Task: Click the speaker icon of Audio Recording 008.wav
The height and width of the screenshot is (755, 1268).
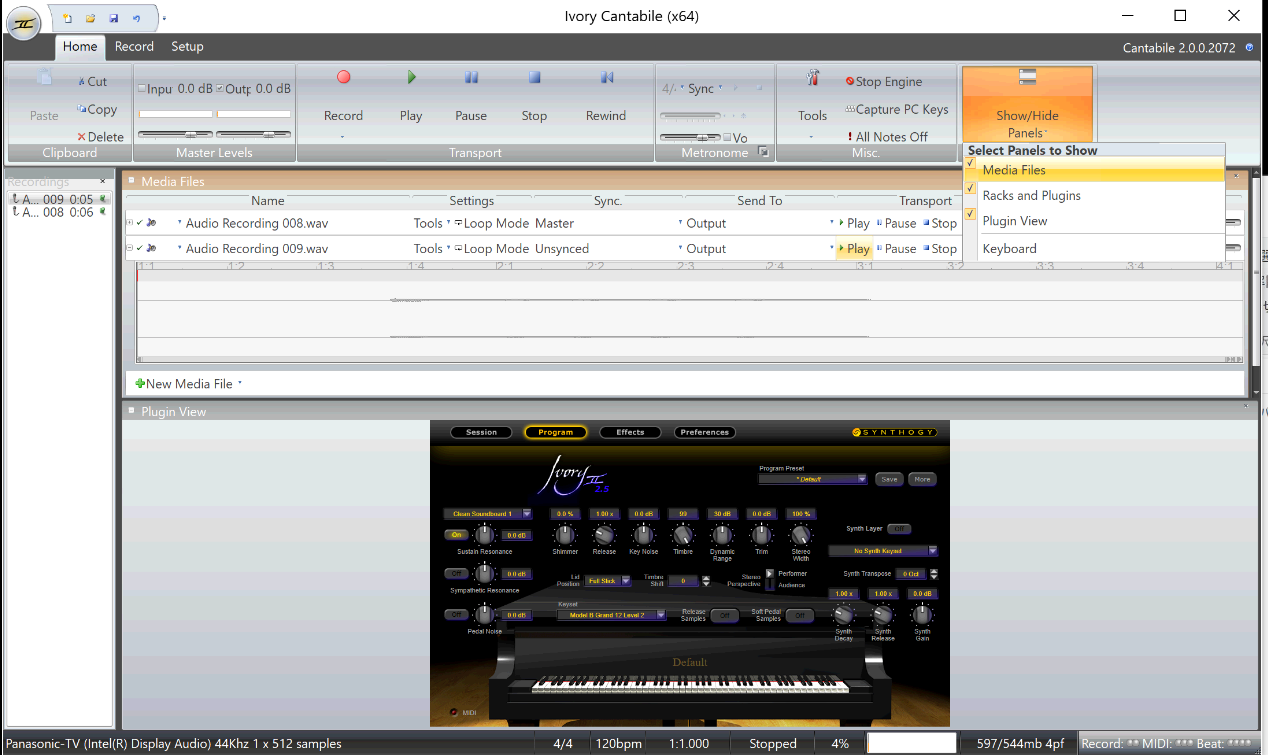Action: click(x=151, y=223)
